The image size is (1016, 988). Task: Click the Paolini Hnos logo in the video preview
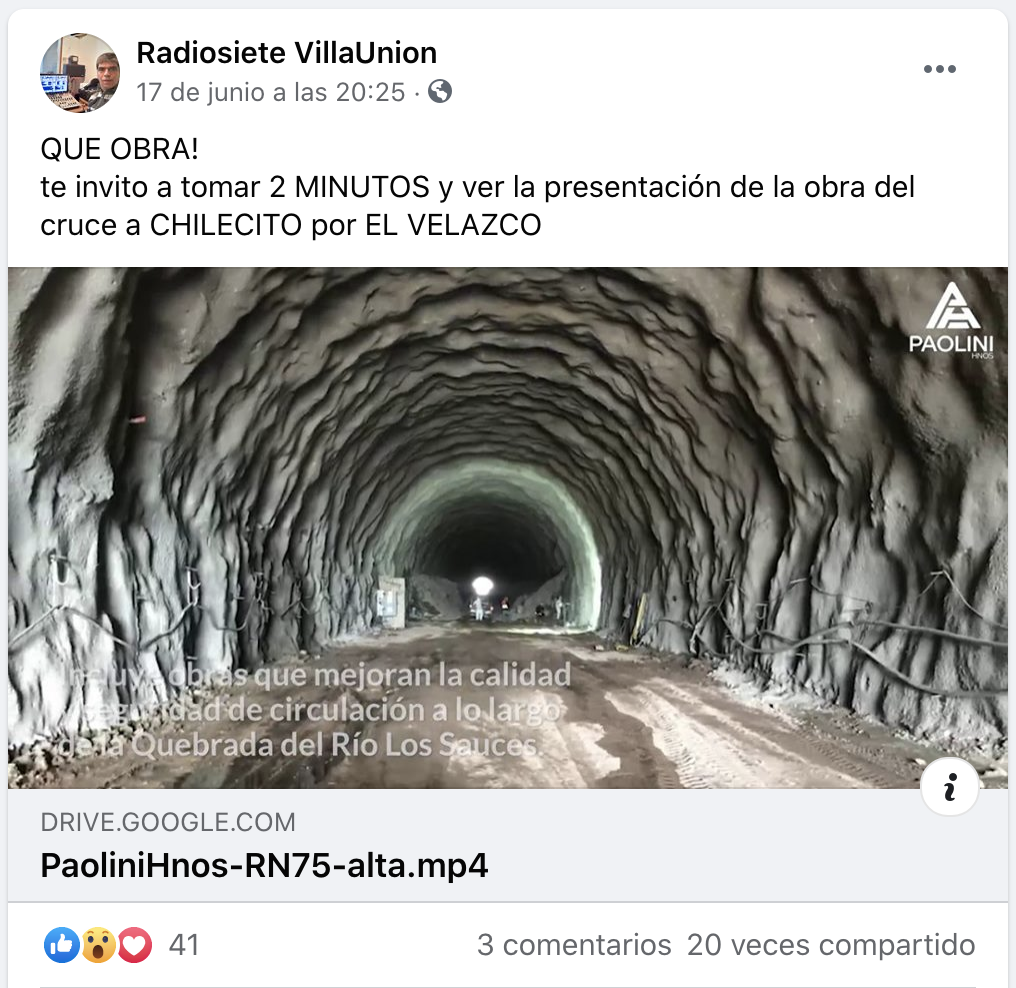(x=951, y=320)
